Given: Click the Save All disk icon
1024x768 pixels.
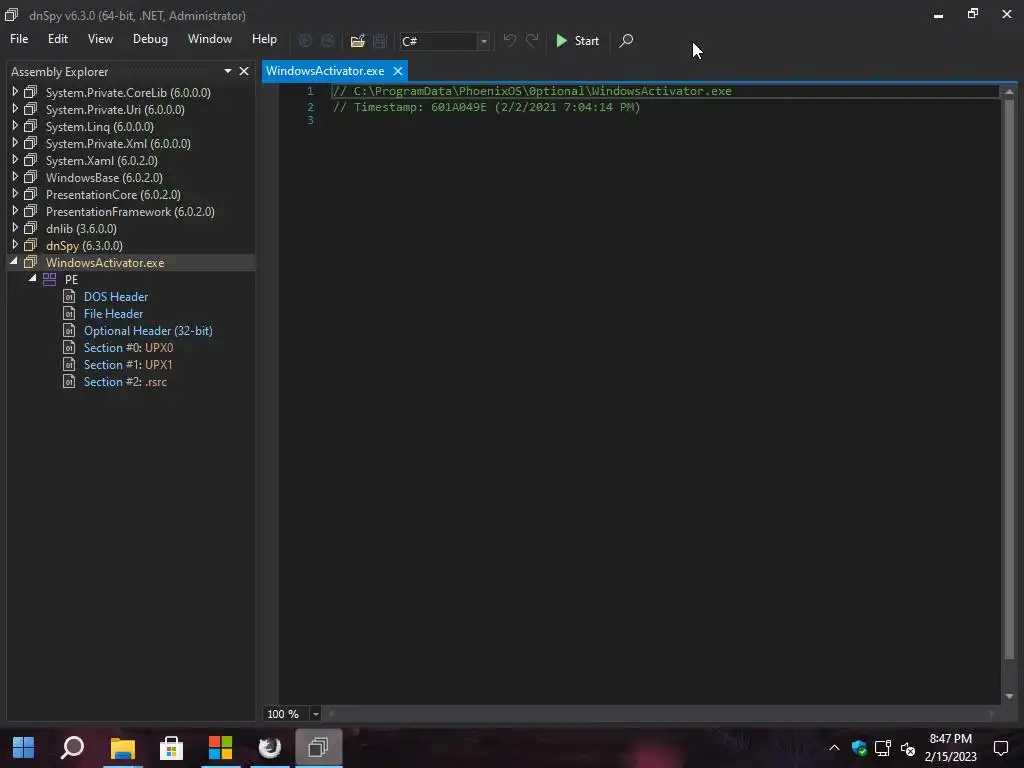Looking at the screenshot, I should [379, 40].
